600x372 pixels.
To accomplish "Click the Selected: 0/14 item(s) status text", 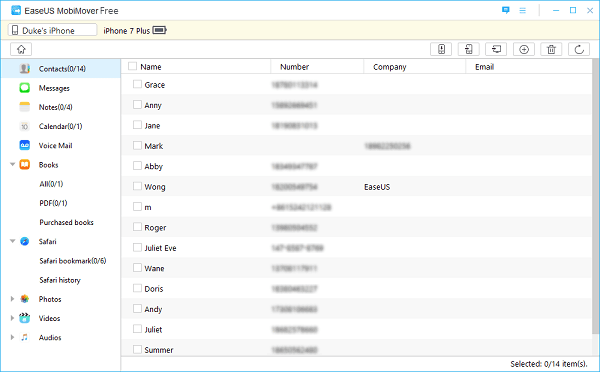I will click(548, 364).
